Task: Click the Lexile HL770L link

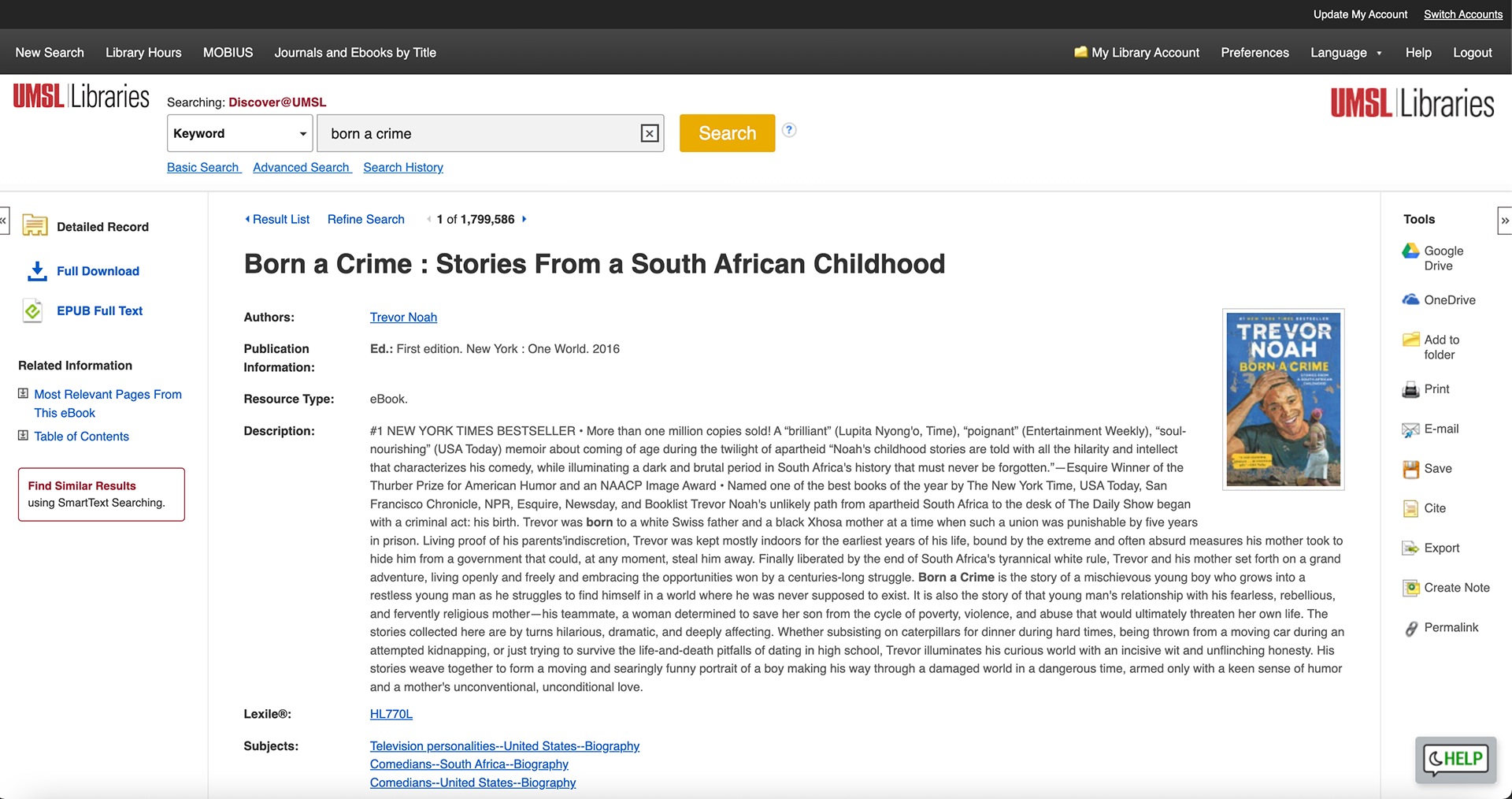Action: coord(391,714)
